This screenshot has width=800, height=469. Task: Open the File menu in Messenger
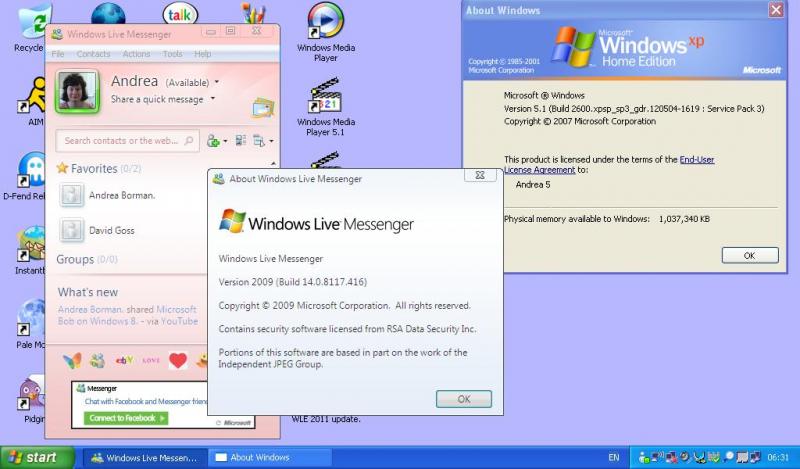point(58,54)
